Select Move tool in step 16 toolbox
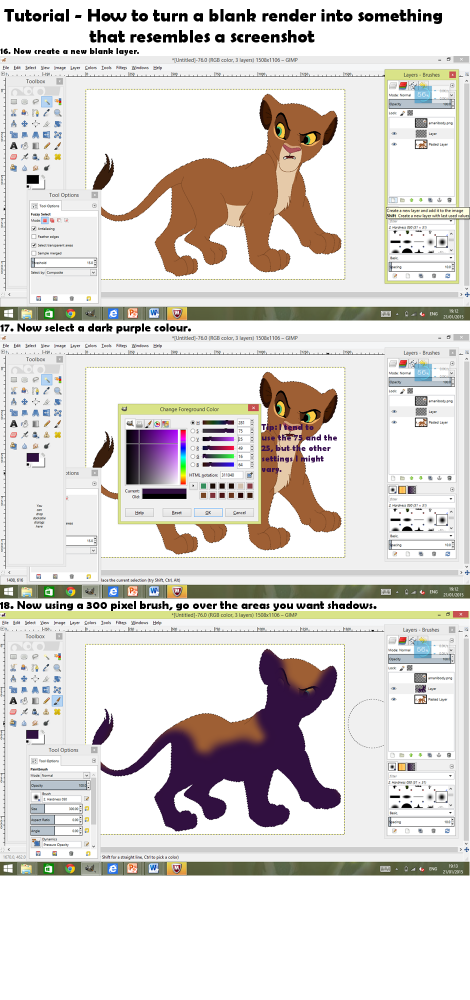This screenshot has height=1000, width=470. pyautogui.click(x=25, y=124)
